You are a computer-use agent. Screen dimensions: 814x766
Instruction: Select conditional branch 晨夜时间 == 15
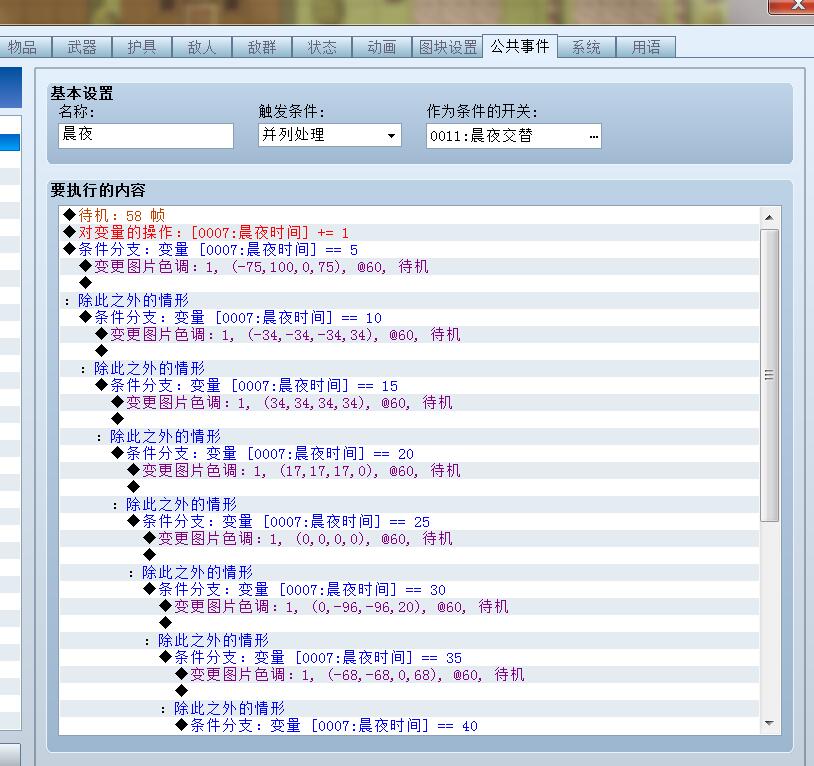point(409,386)
